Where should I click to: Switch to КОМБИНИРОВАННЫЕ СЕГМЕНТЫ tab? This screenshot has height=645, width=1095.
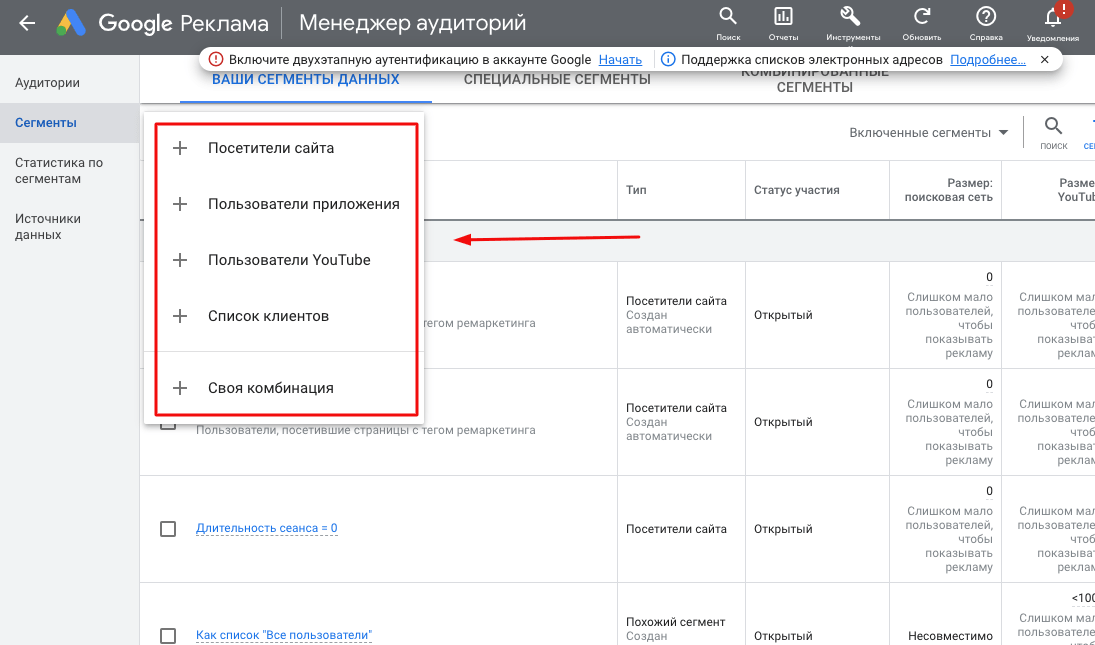[815, 80]
